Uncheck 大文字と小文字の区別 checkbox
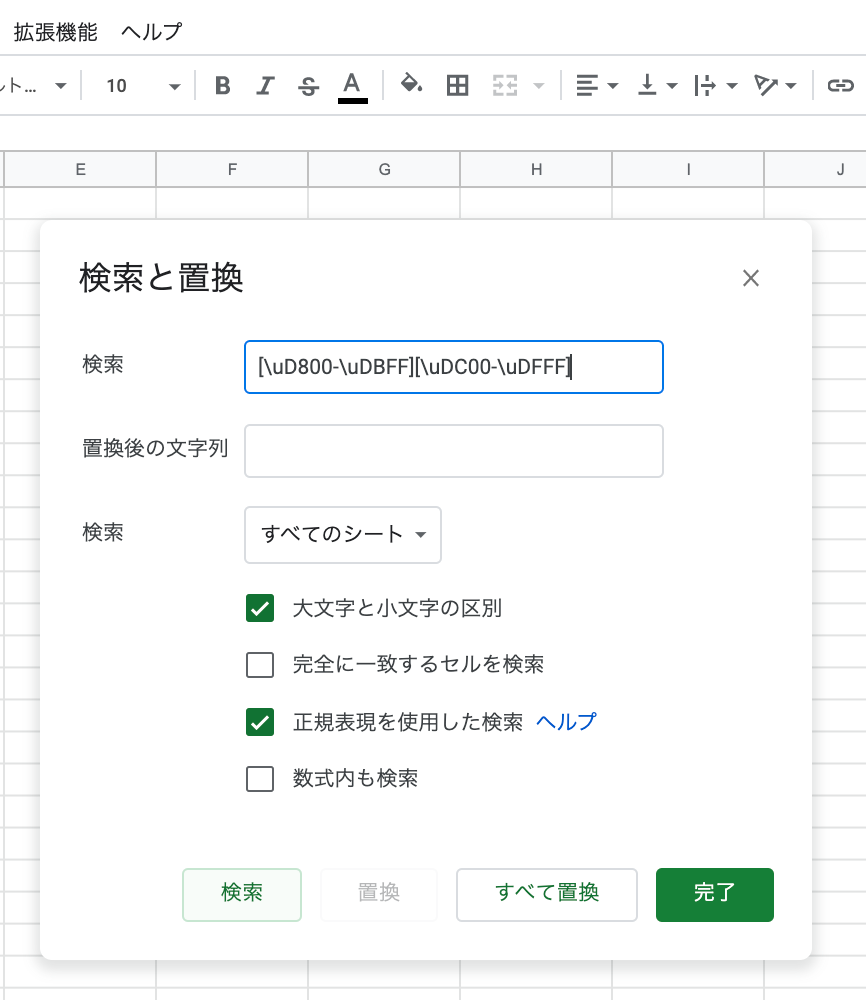This screenshot has height=1000, width=866. point(260,608)
